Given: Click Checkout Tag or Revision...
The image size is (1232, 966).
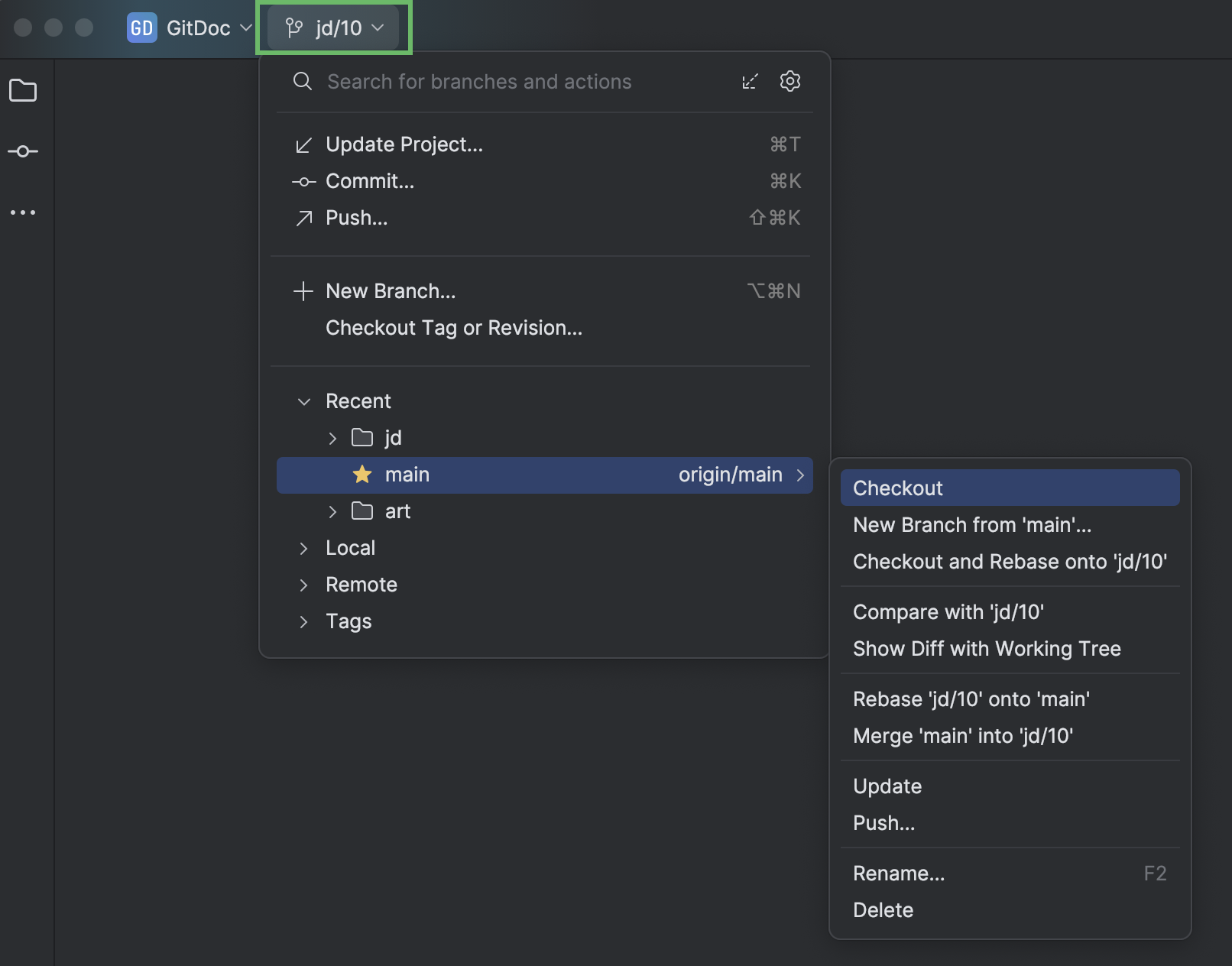Looking at the screenshot, I should click(x=454, y=328).
